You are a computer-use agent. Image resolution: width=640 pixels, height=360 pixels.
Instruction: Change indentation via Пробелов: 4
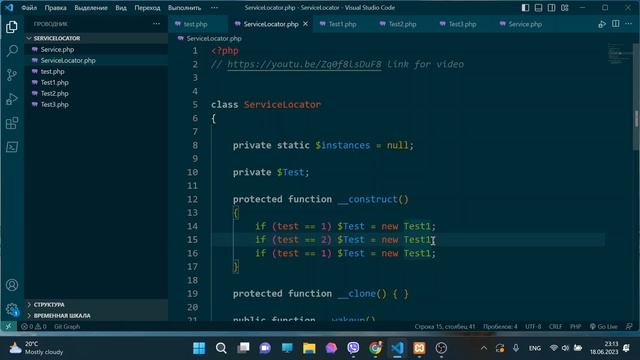pos(500,327)
